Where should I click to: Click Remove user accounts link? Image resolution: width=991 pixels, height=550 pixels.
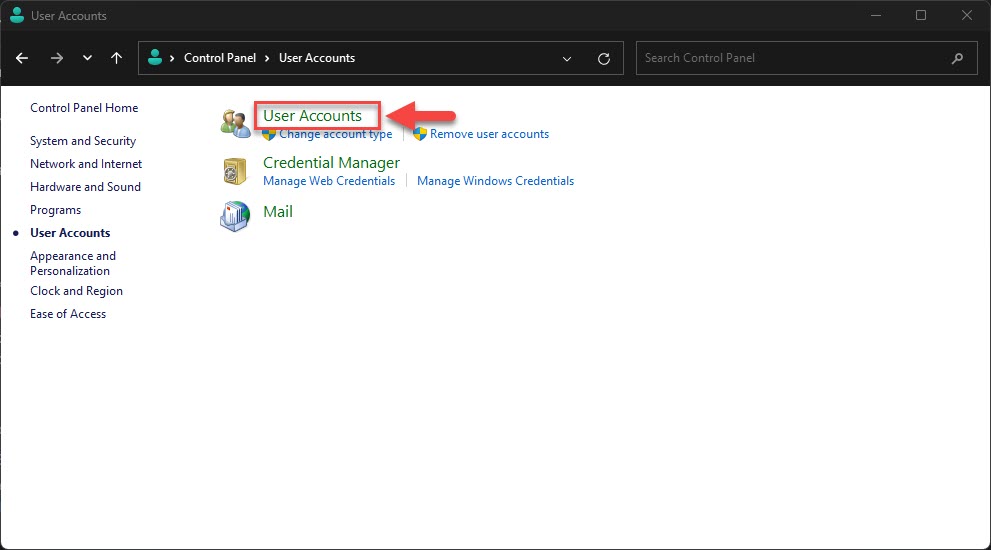point(489,134)
